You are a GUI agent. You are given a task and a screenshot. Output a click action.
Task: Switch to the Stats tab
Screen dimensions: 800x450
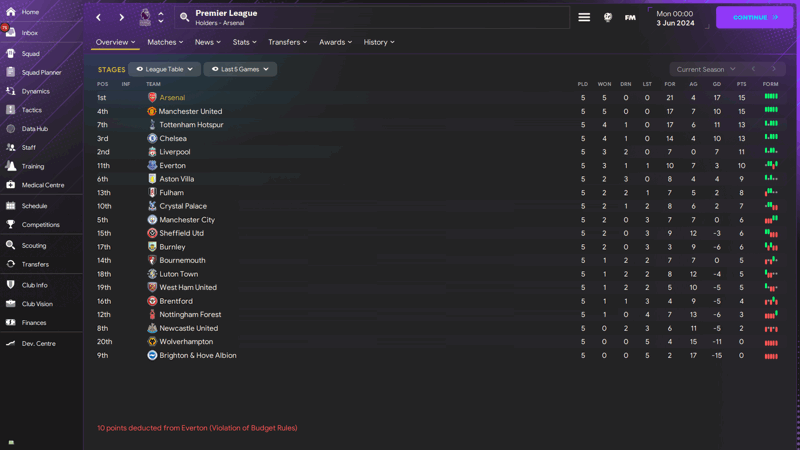pos(244,42)
